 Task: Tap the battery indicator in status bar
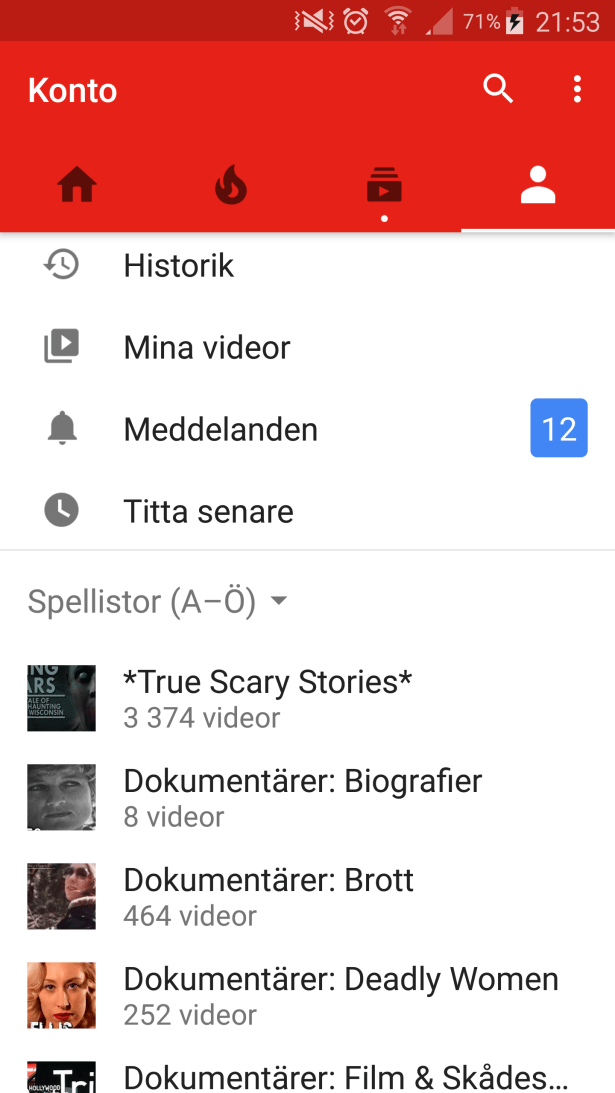click(515, 21)
